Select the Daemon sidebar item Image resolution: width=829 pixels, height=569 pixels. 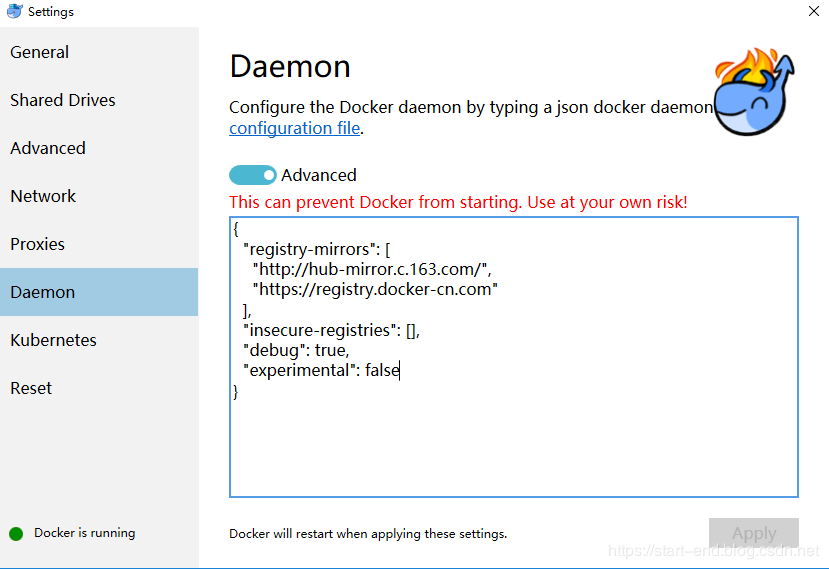tap(43, 292)
